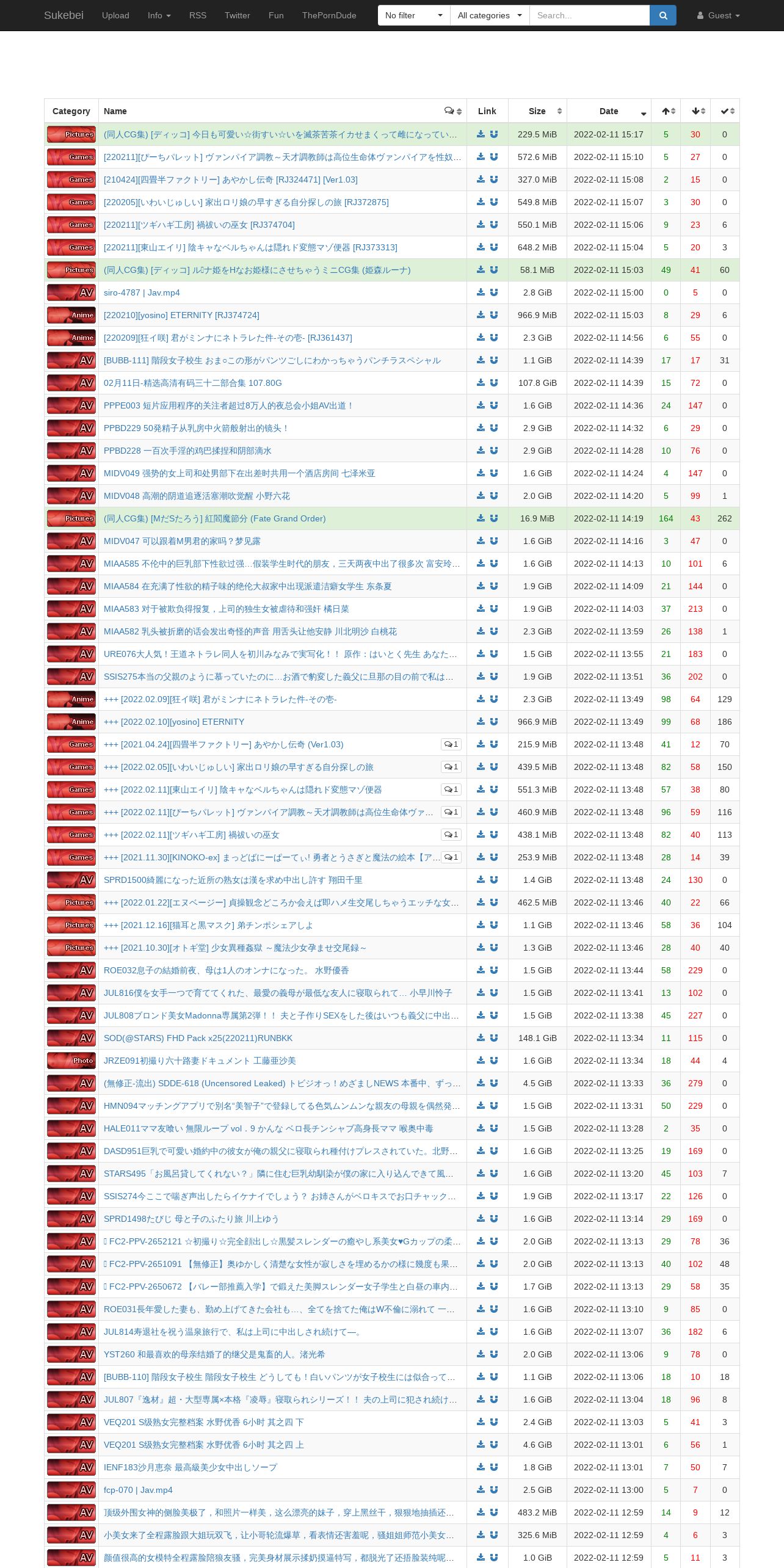Expand the Info menu in navbar
Screen dimensions: 784x1568
pos(159,15)
